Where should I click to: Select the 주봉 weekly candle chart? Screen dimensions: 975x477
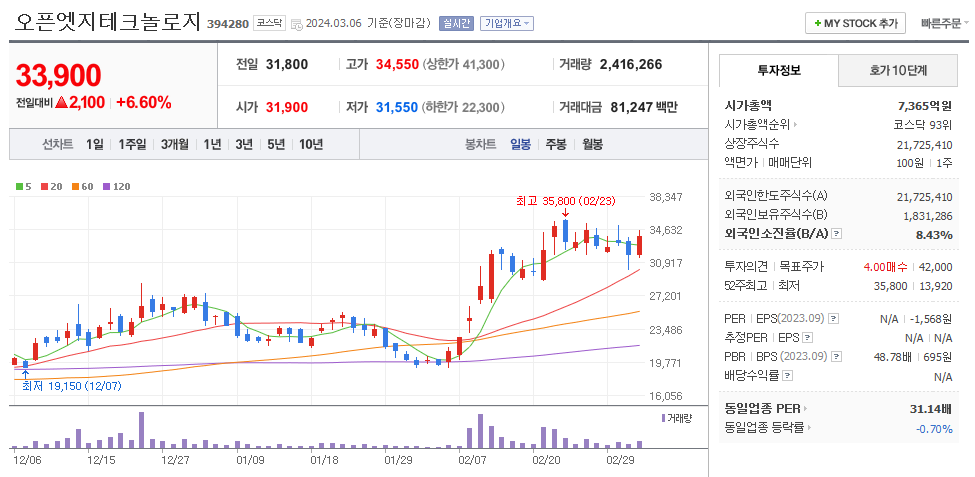point(556,144)
